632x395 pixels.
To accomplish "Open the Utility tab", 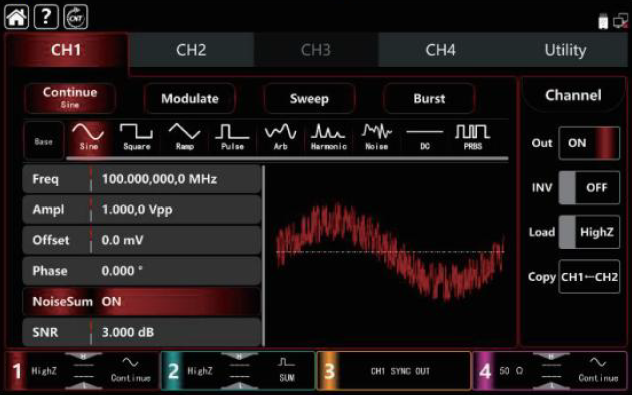I will pyautogui.click(x=565, y=50).
